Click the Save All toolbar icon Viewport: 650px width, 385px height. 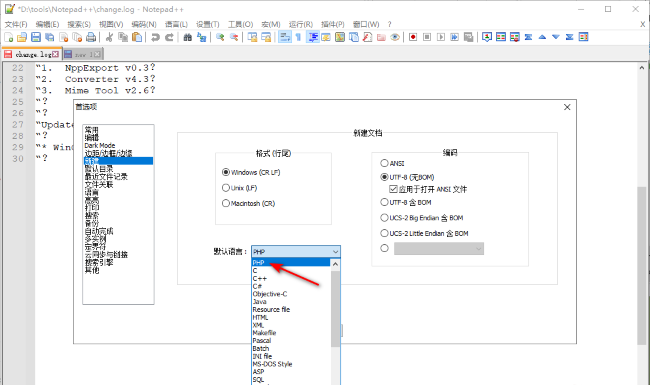click(x=50, y=37)
